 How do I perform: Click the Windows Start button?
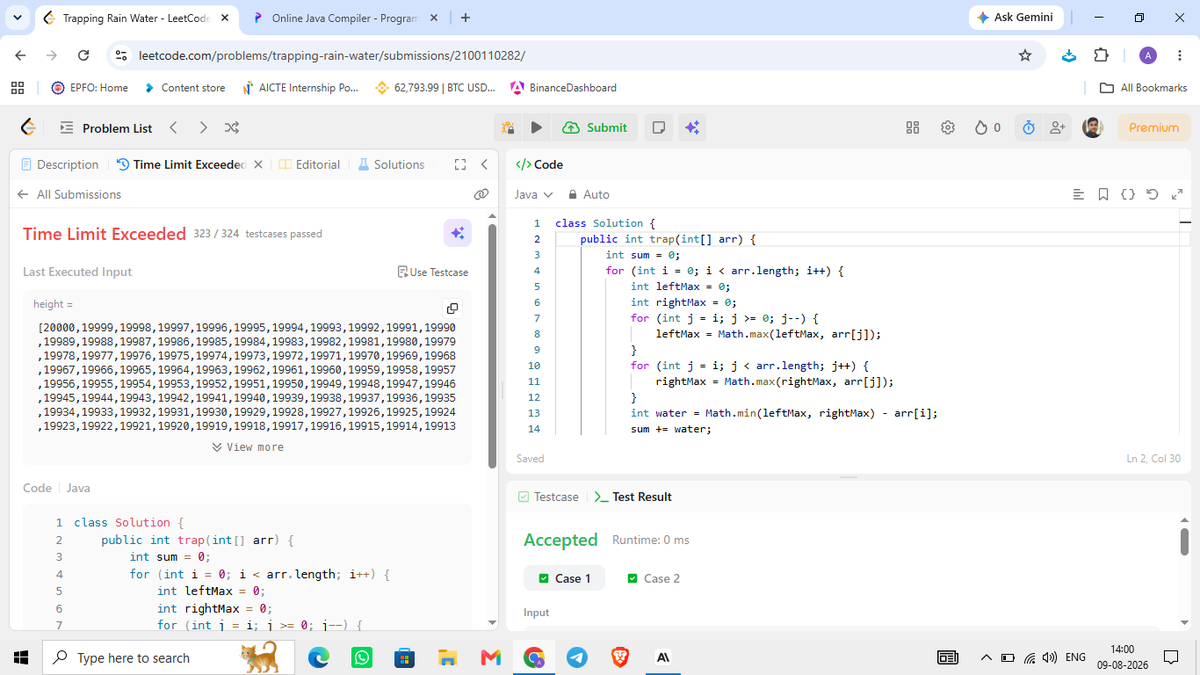coord(19,657)
